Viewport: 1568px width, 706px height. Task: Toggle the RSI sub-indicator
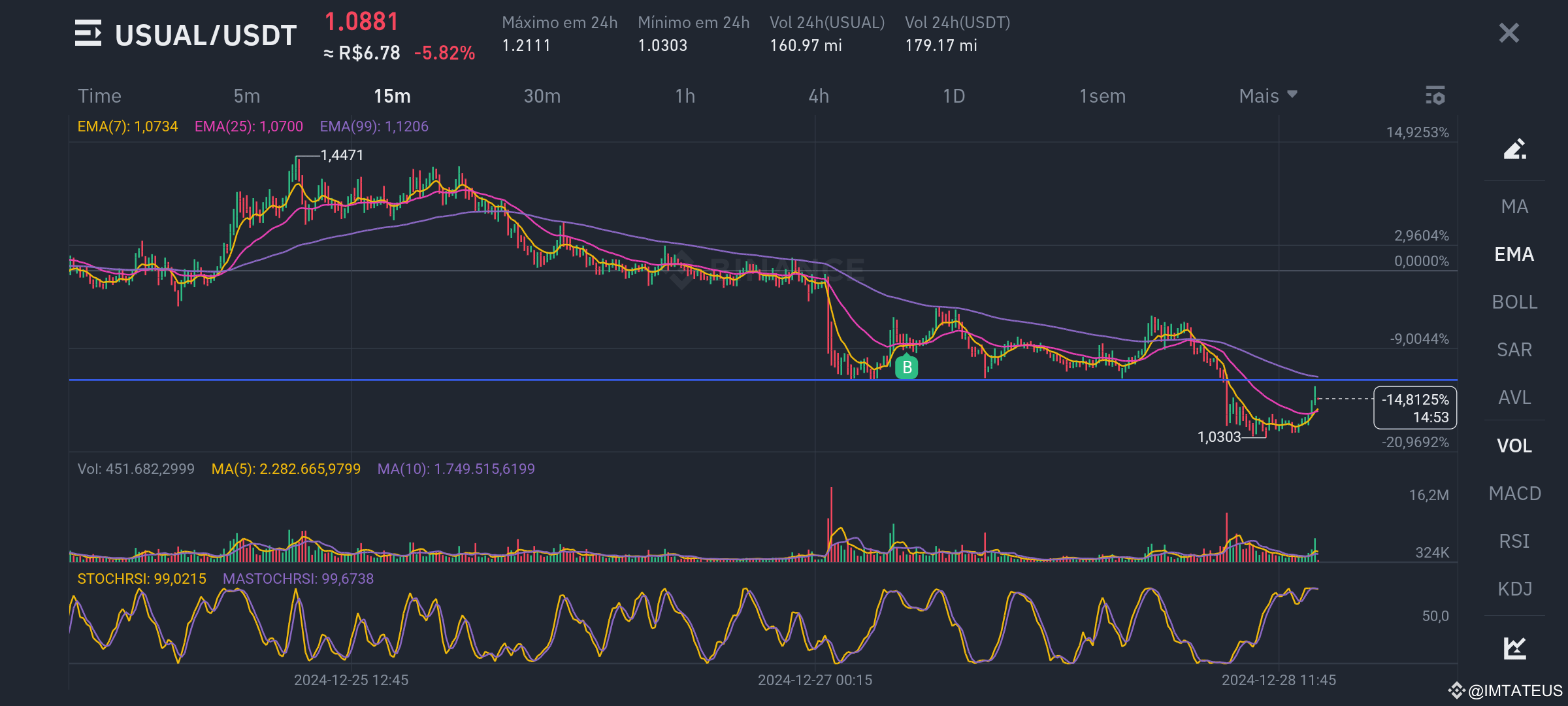coord(1514,541)
